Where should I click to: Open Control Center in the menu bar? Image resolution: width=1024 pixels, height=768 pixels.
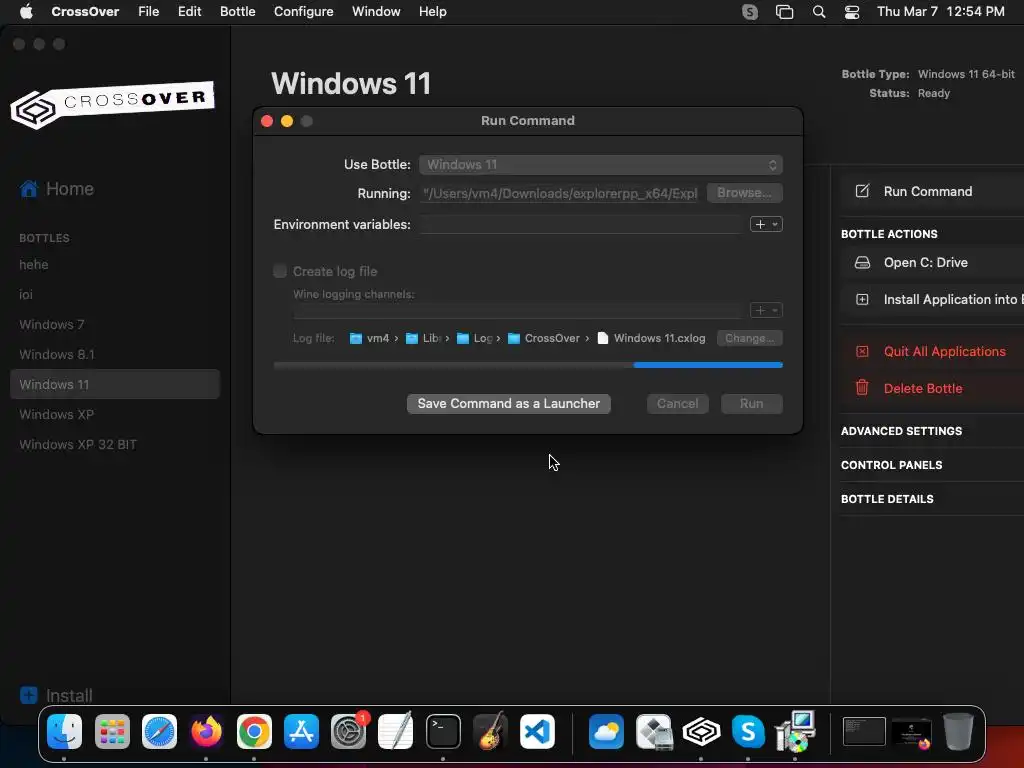coord(852,12)
